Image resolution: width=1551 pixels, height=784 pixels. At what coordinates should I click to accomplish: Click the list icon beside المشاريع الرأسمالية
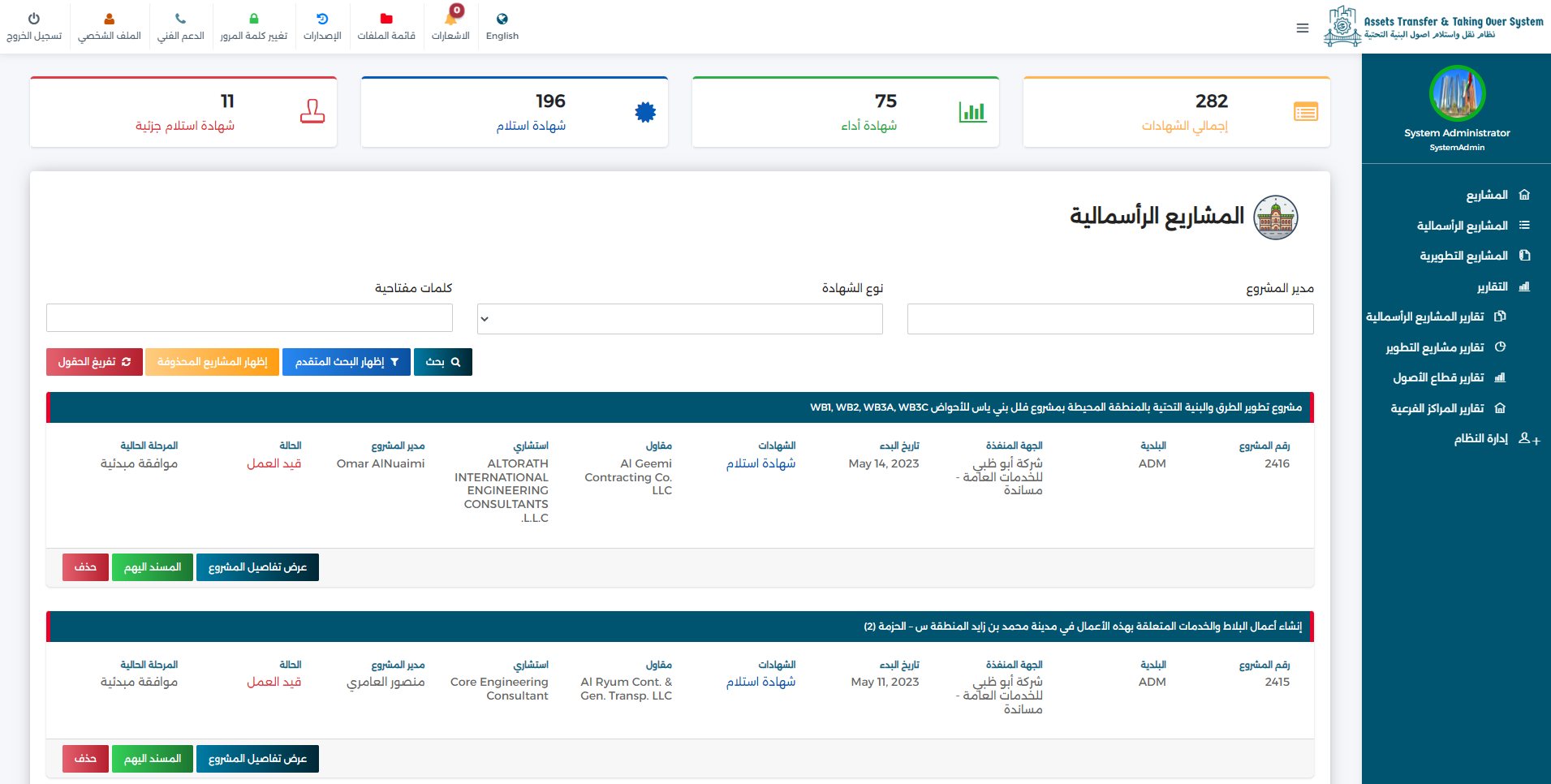coord(1524,226)
